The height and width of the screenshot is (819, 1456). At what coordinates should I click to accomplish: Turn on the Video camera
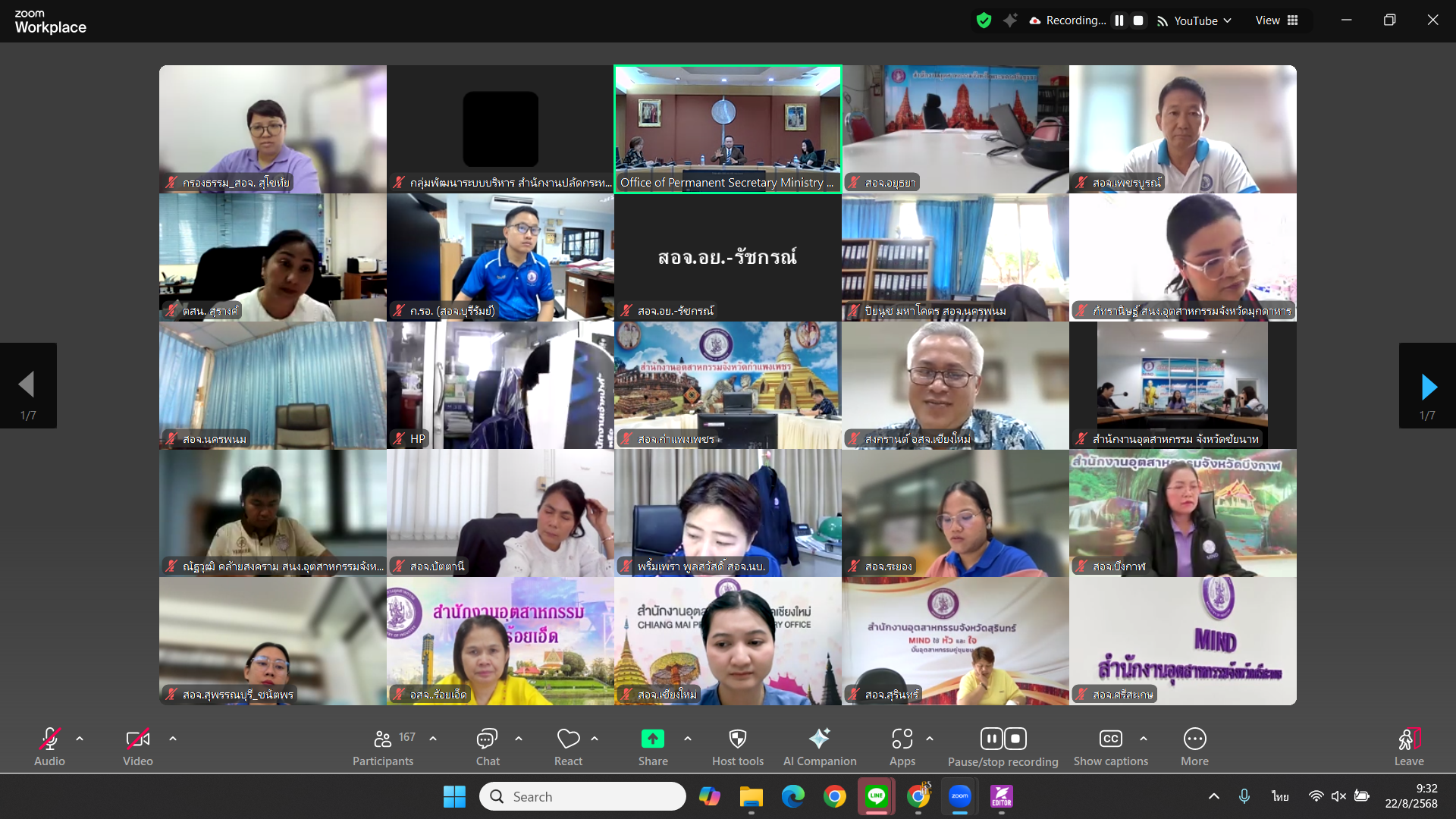tap(137, 739)
